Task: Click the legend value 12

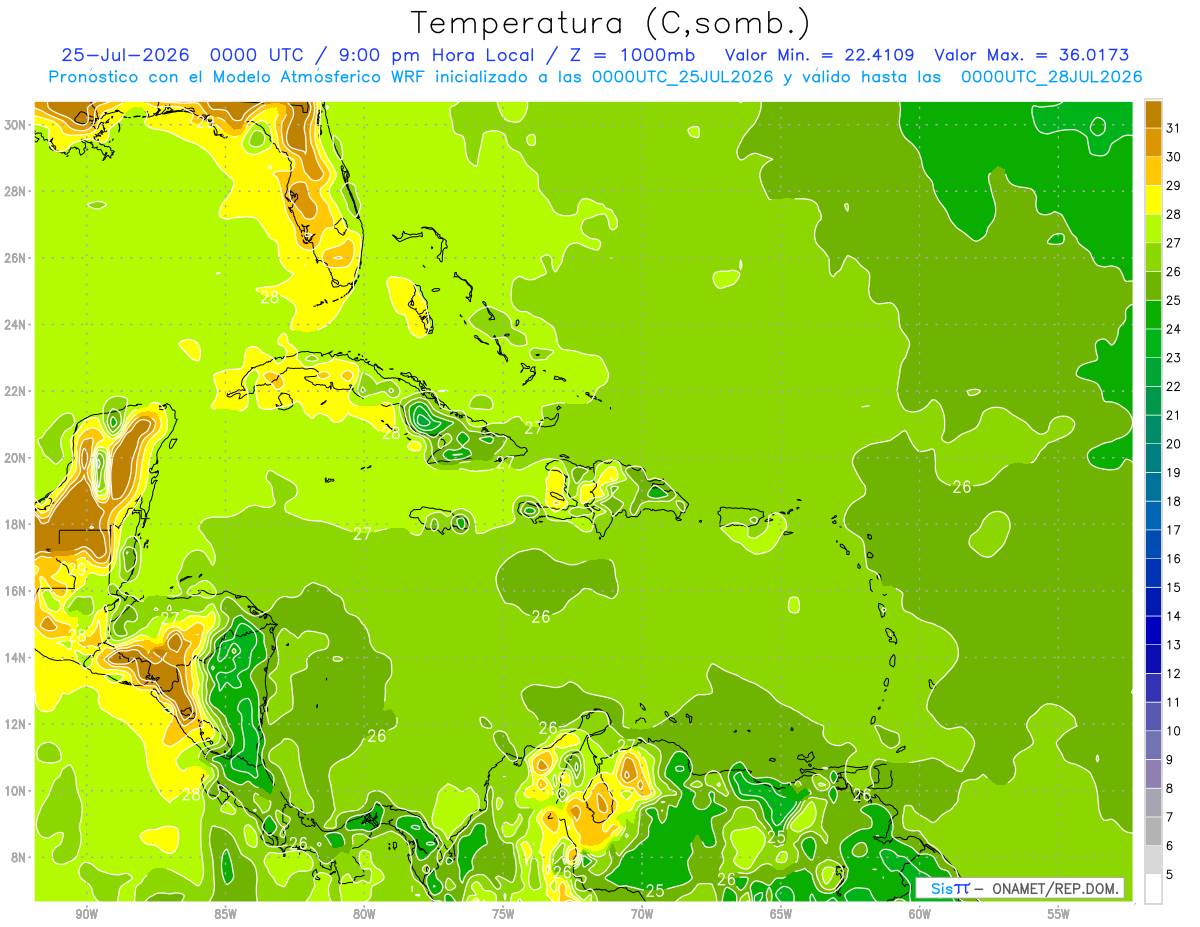Action: point(1174,674)
